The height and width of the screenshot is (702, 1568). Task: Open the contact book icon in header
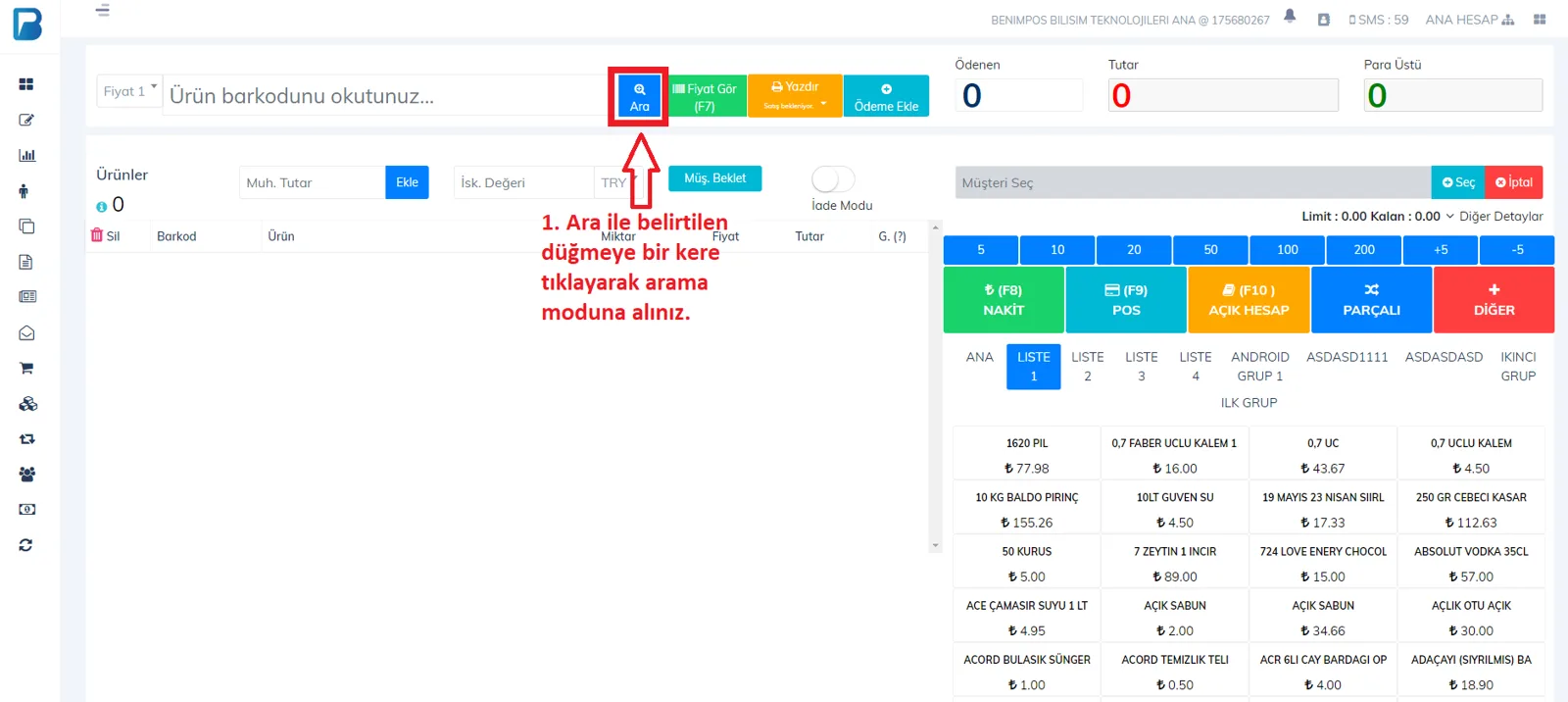(x=1323, y=20)
